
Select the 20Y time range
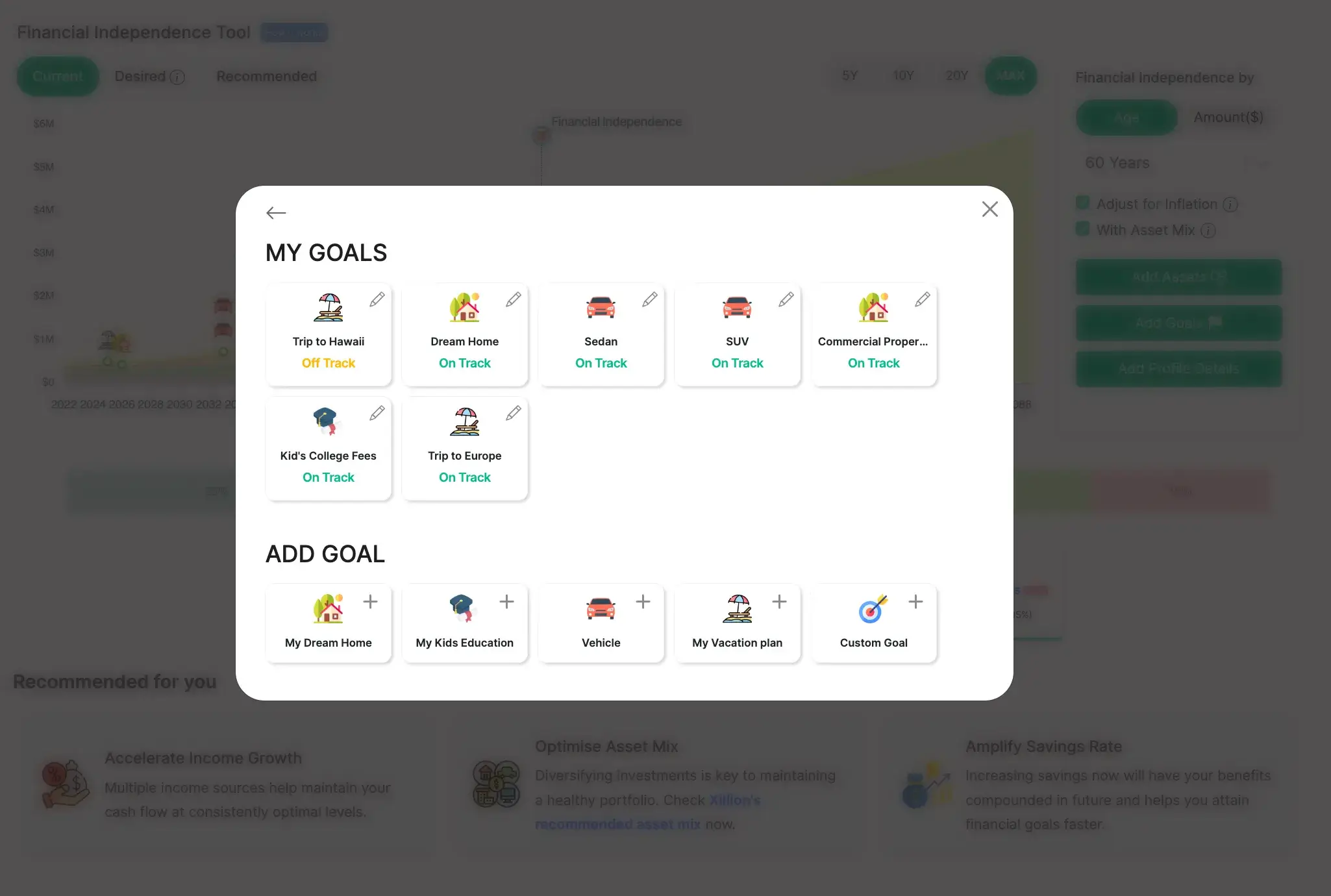coord(956,76)
